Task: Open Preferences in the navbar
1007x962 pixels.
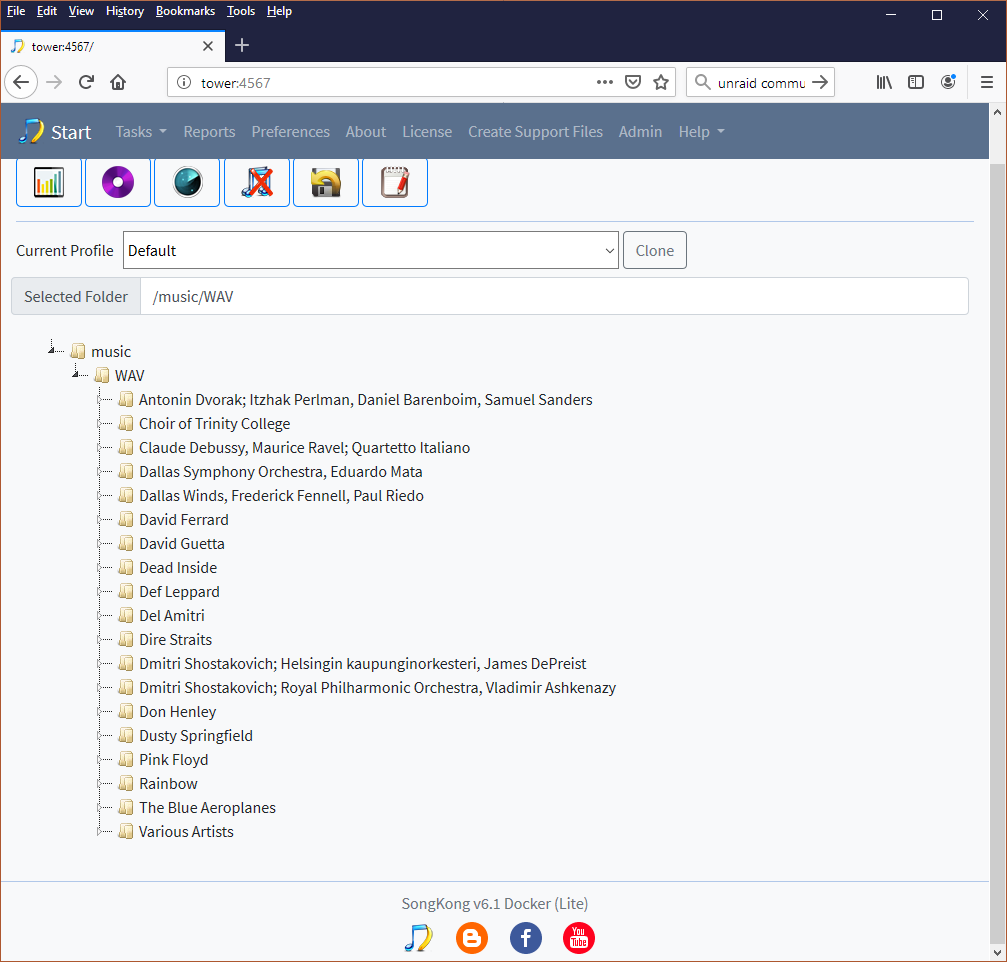Action: 290,132
